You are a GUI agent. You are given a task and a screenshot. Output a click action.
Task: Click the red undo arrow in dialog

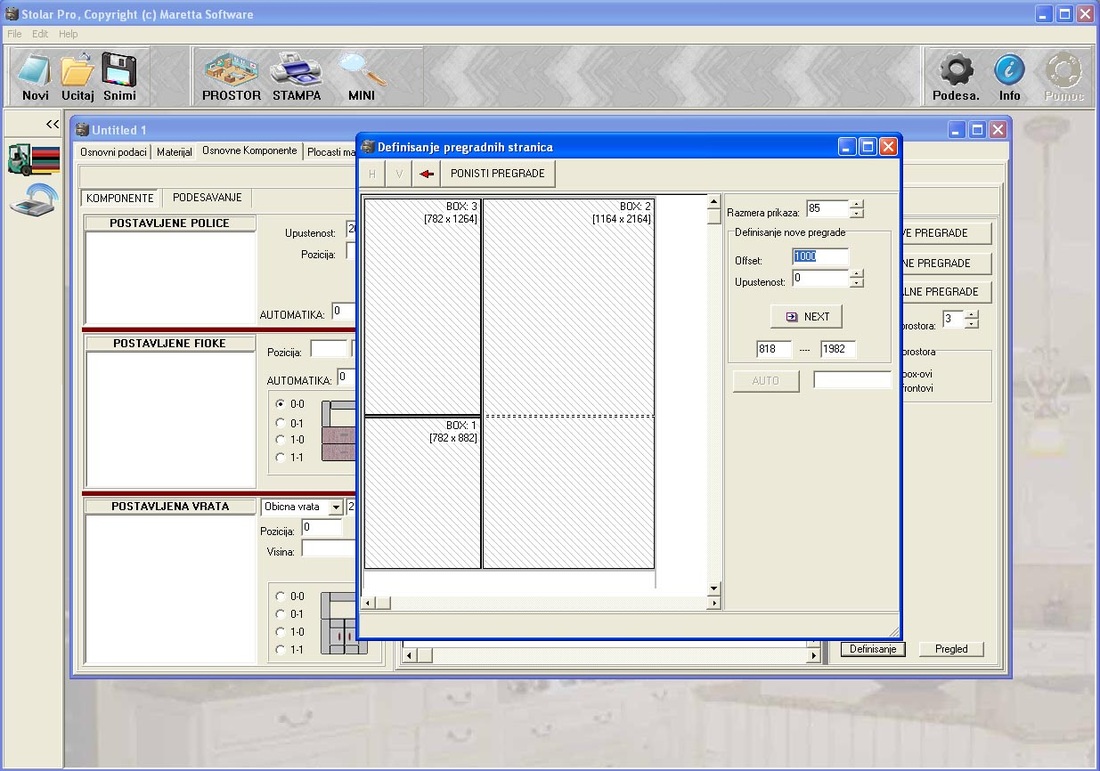point(427,174)
